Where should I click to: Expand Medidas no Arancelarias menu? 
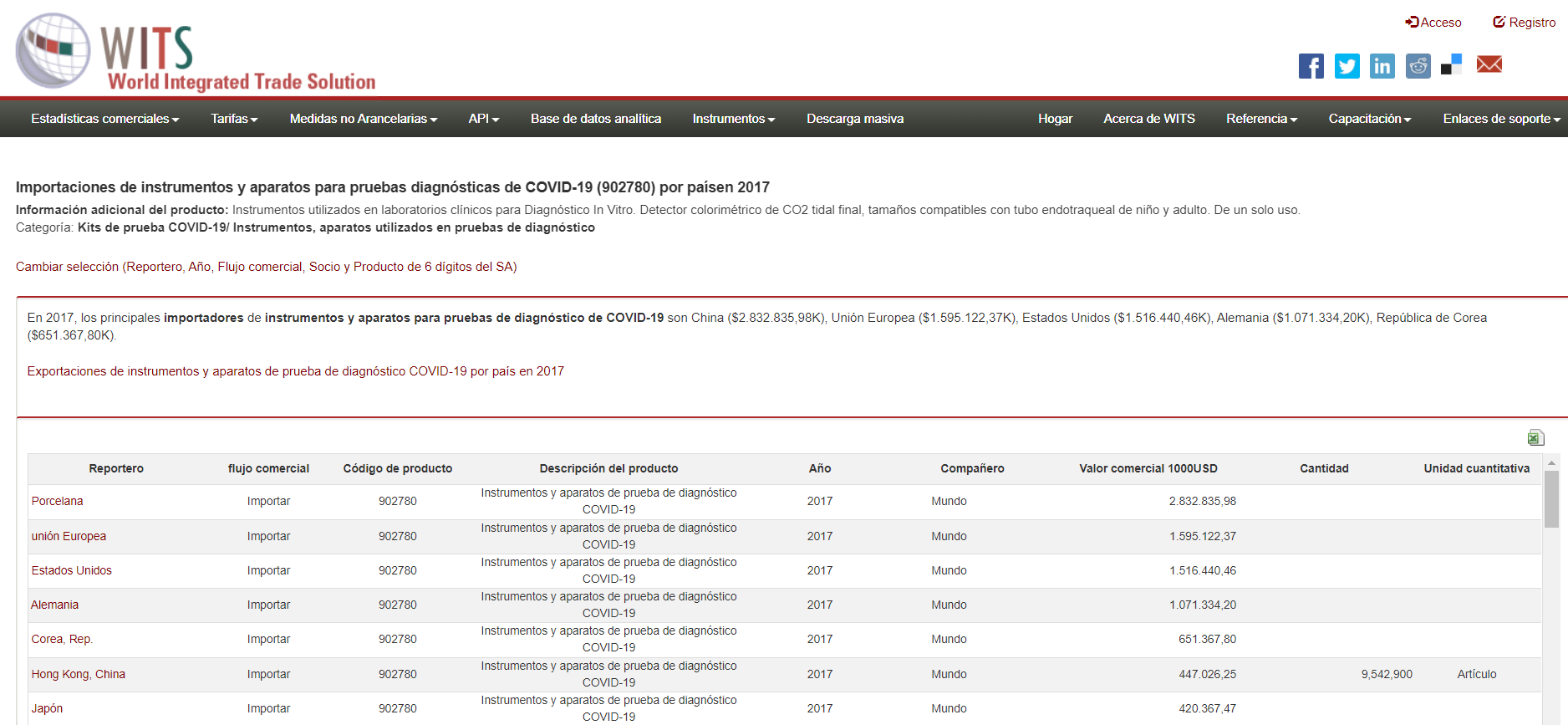[x=363, y=119]
